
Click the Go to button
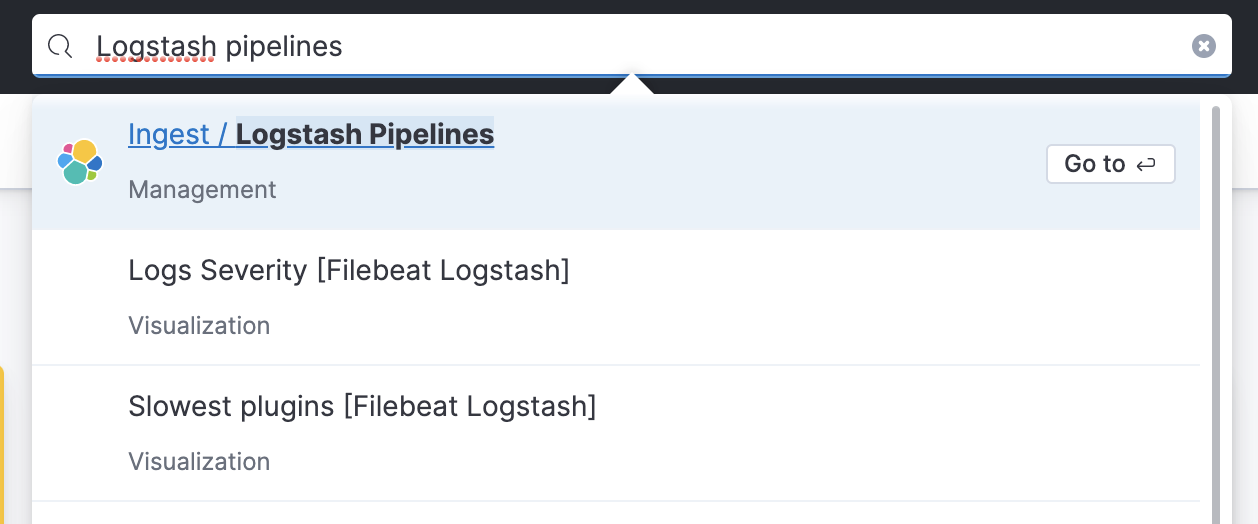[x=1110, y=164]
